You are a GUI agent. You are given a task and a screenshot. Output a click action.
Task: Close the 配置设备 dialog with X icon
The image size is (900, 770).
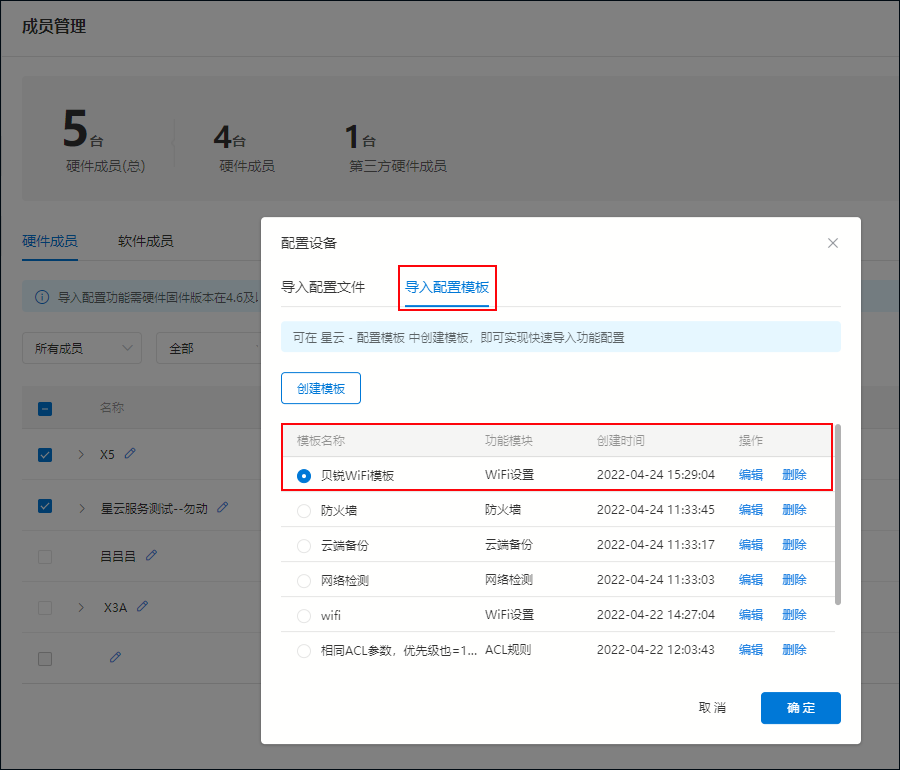(x=833, y=243)
